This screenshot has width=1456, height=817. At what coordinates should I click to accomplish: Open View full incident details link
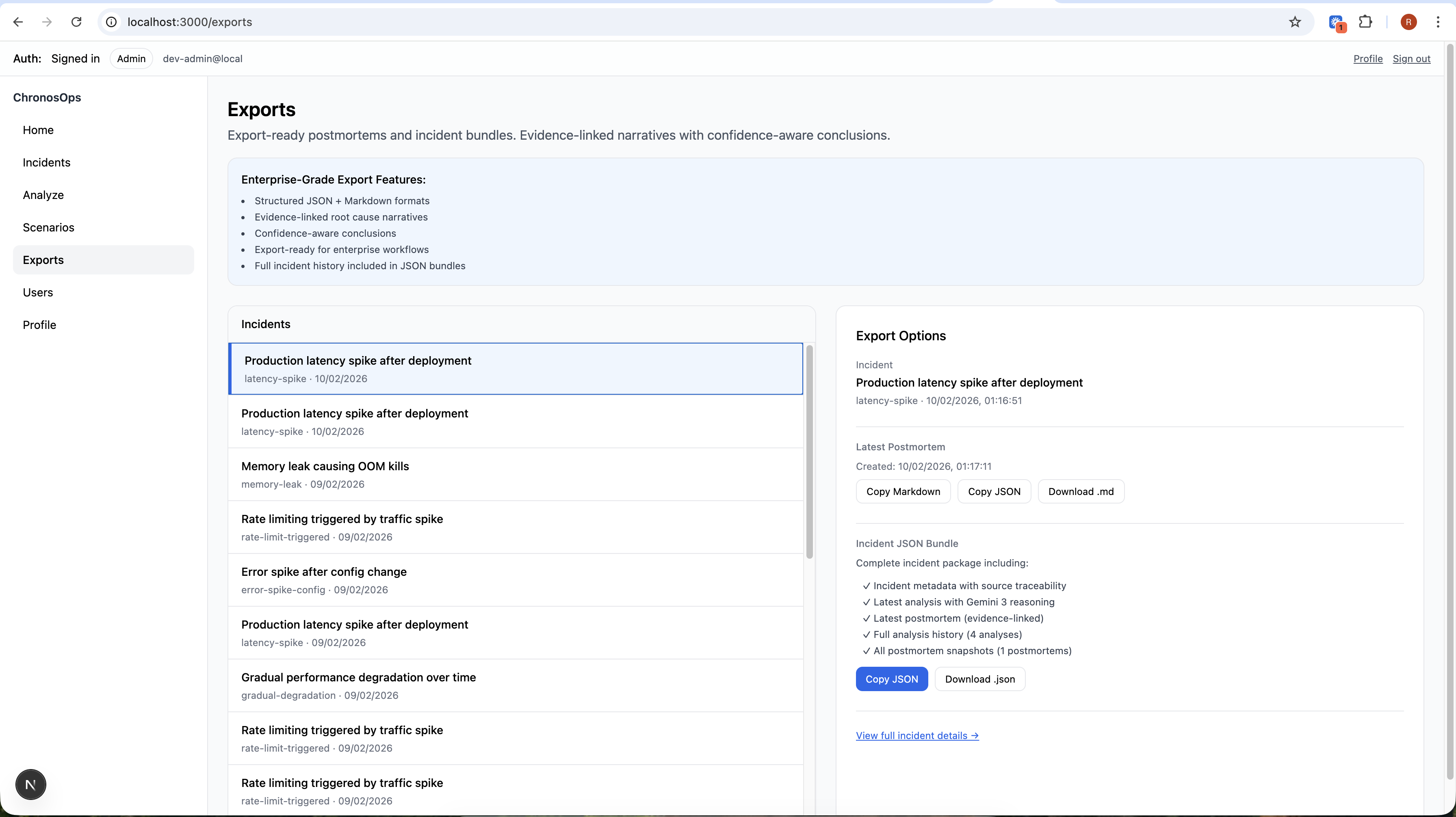[917, 736]
